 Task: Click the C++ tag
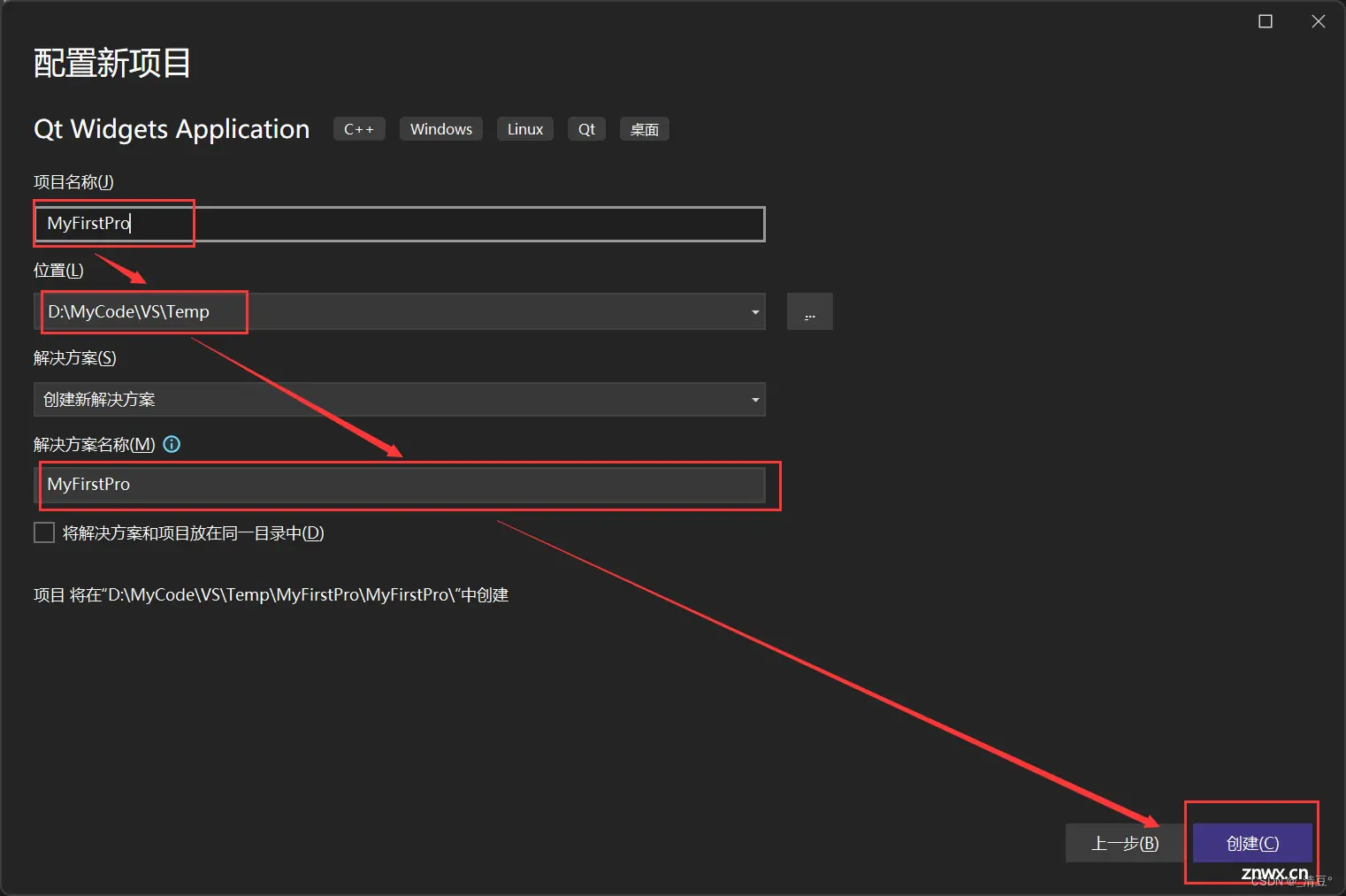(x=359, y=129)
